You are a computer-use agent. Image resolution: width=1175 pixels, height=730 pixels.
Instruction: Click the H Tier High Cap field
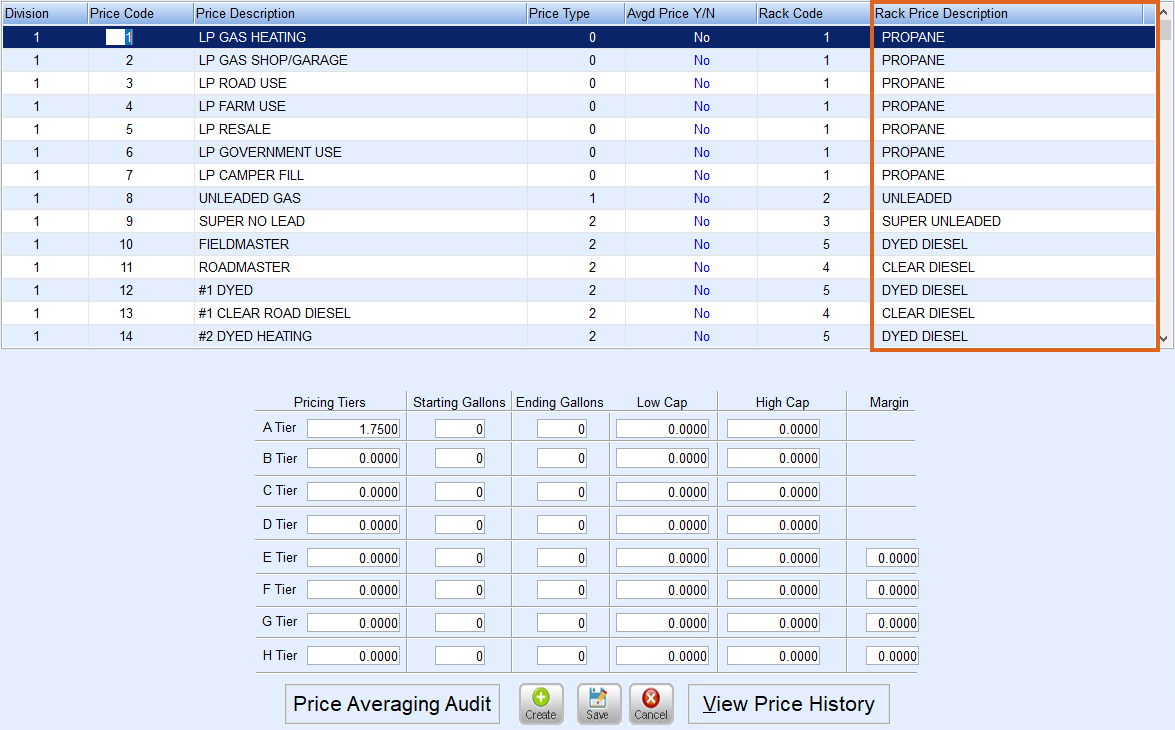coord(773,656)
